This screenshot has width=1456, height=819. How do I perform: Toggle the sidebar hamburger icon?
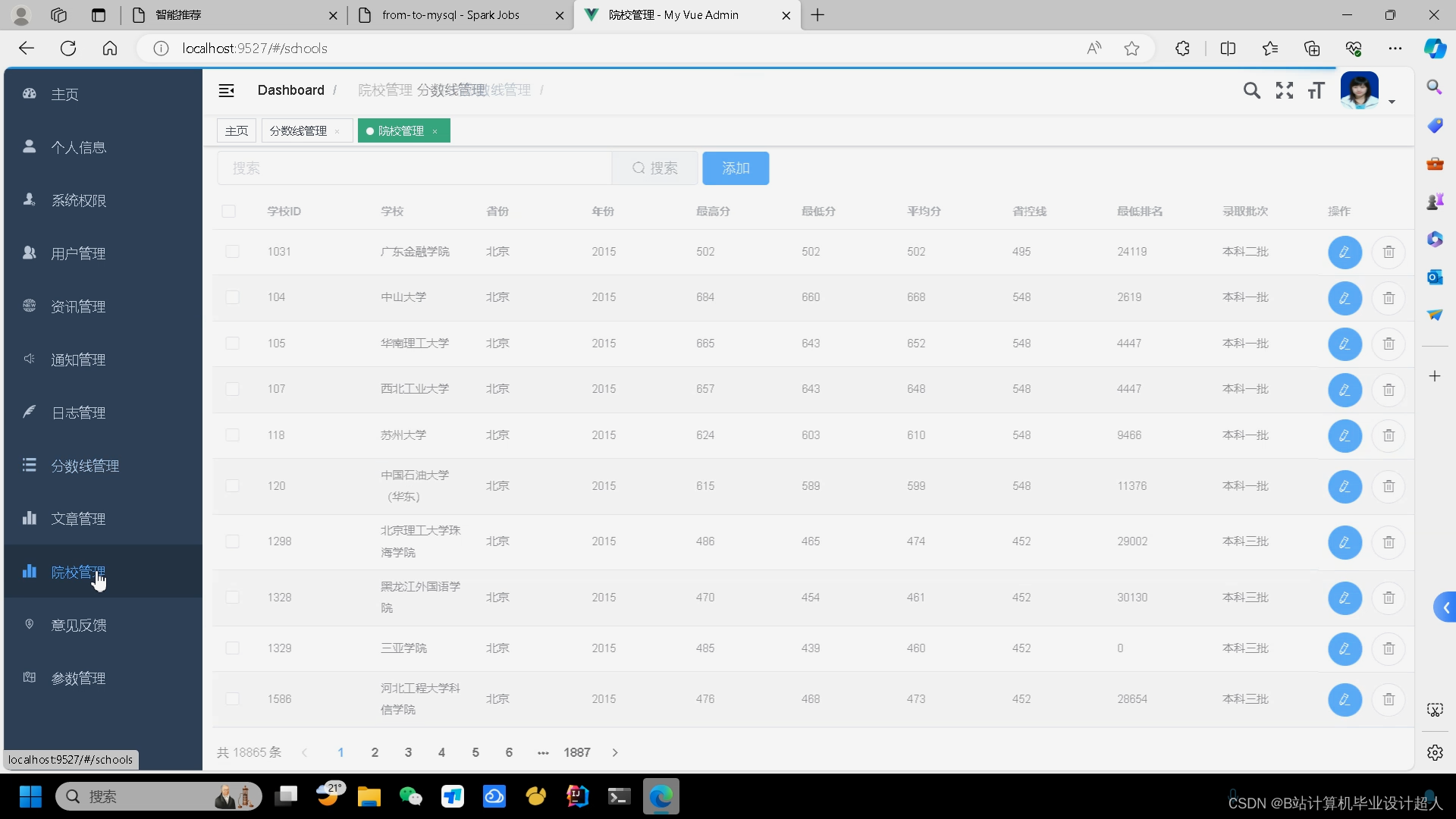(x=226, y=90)
